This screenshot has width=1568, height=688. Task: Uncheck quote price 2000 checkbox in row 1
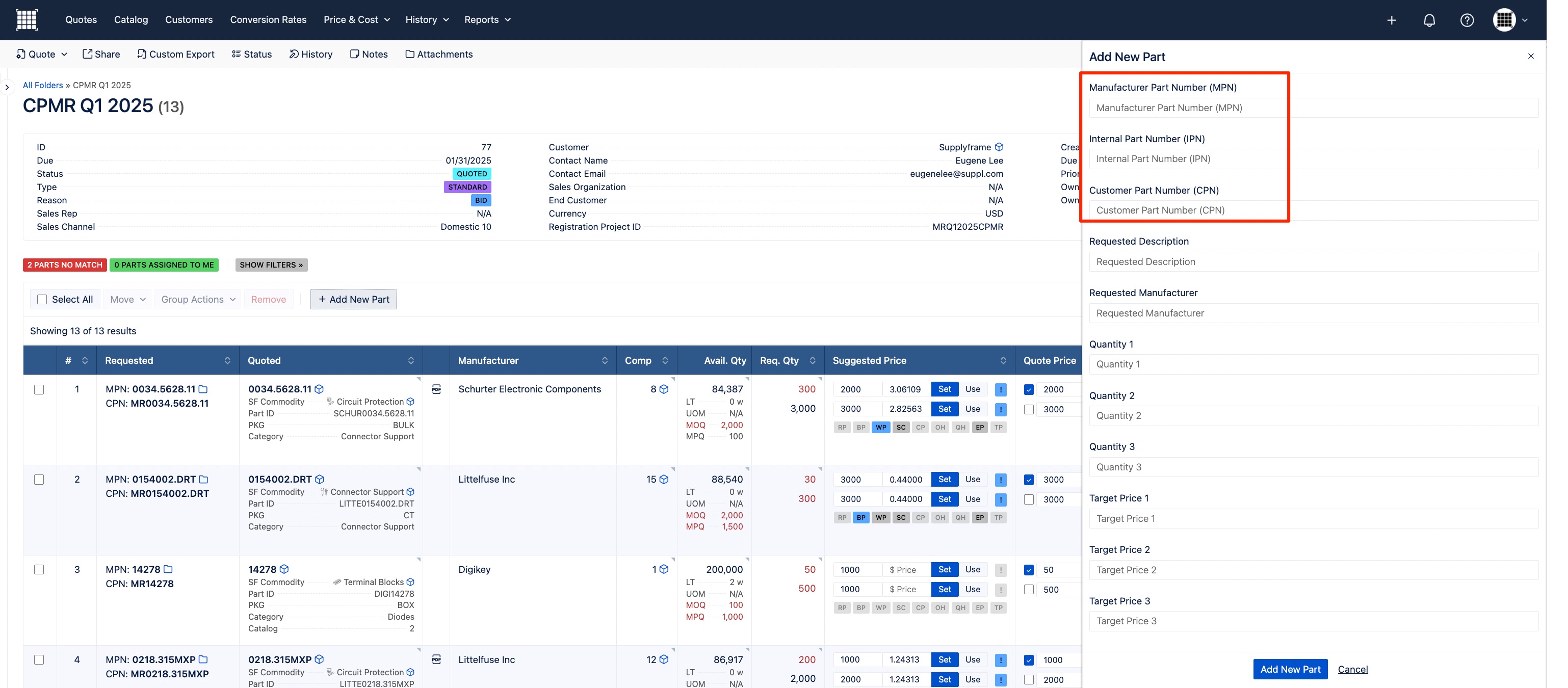tap(1029, 389)
